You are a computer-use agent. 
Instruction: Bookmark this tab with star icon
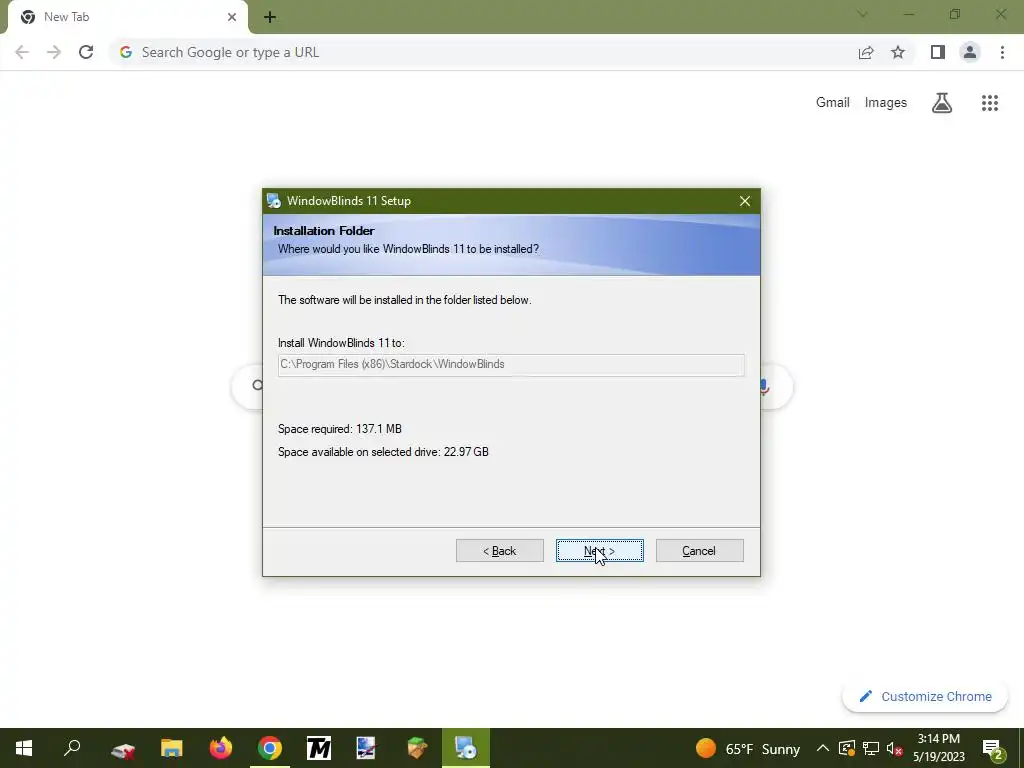(898, 52)
